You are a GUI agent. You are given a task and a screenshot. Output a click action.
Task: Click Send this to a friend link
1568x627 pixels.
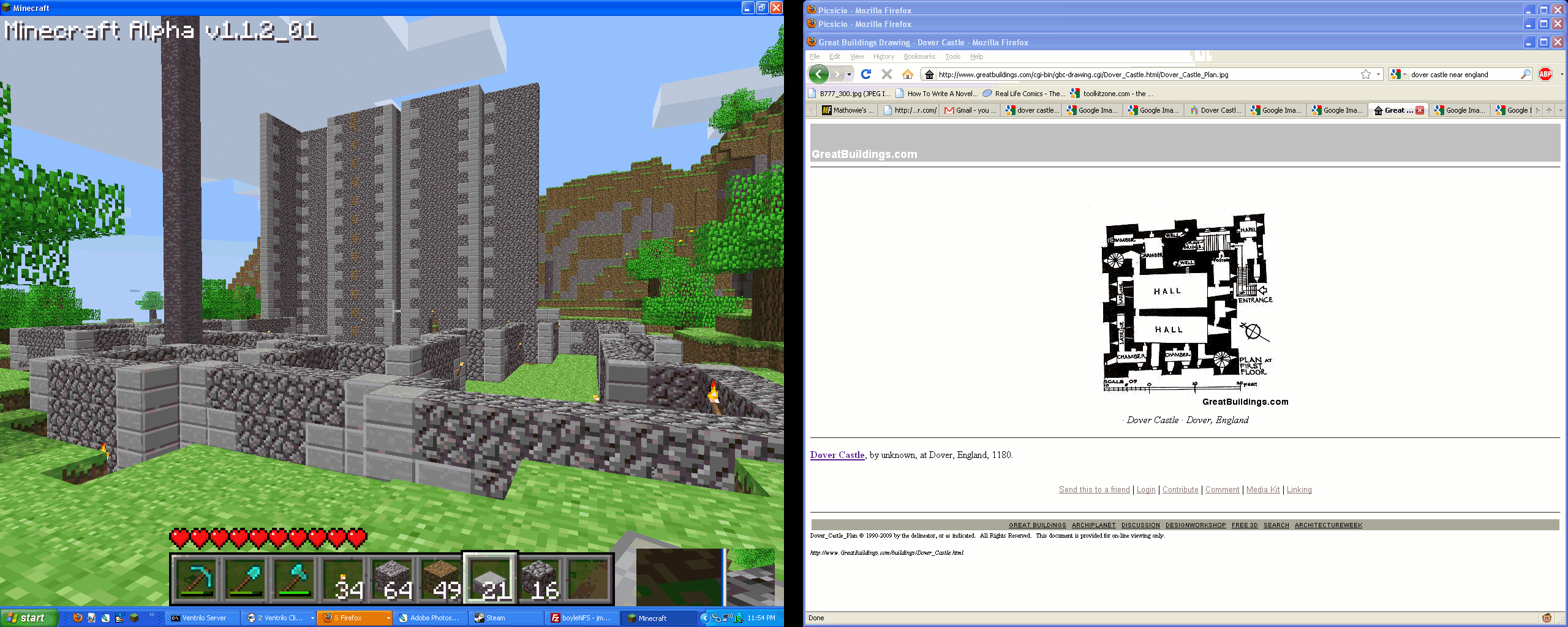(x=1094, y=490)
